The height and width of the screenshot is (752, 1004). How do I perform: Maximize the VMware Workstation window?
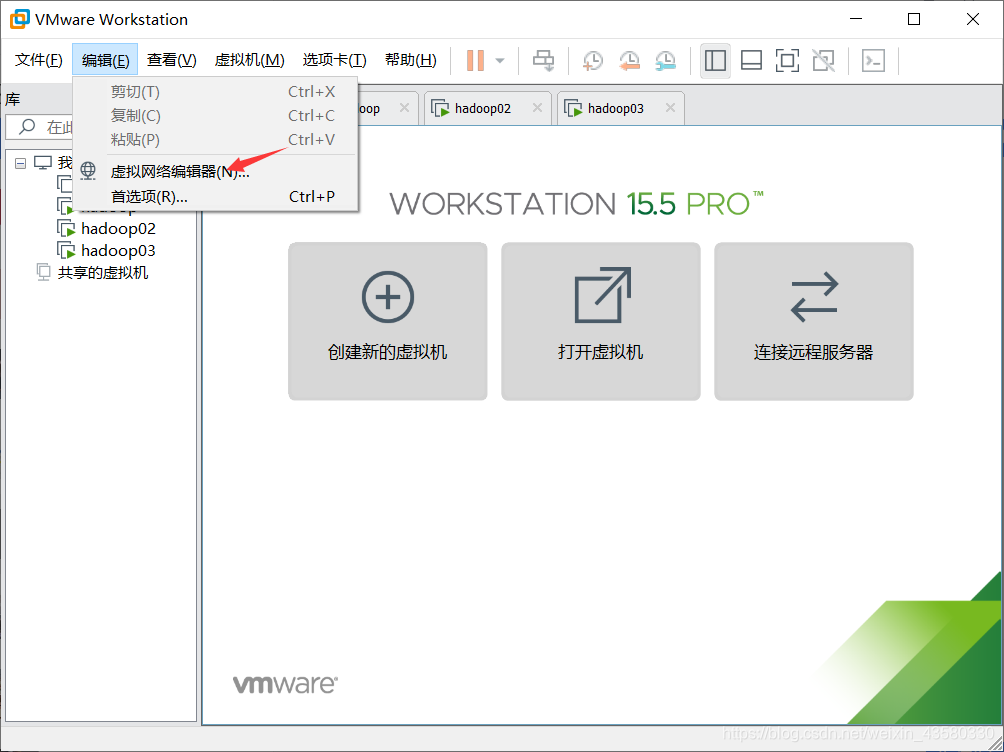click(914, 19)
